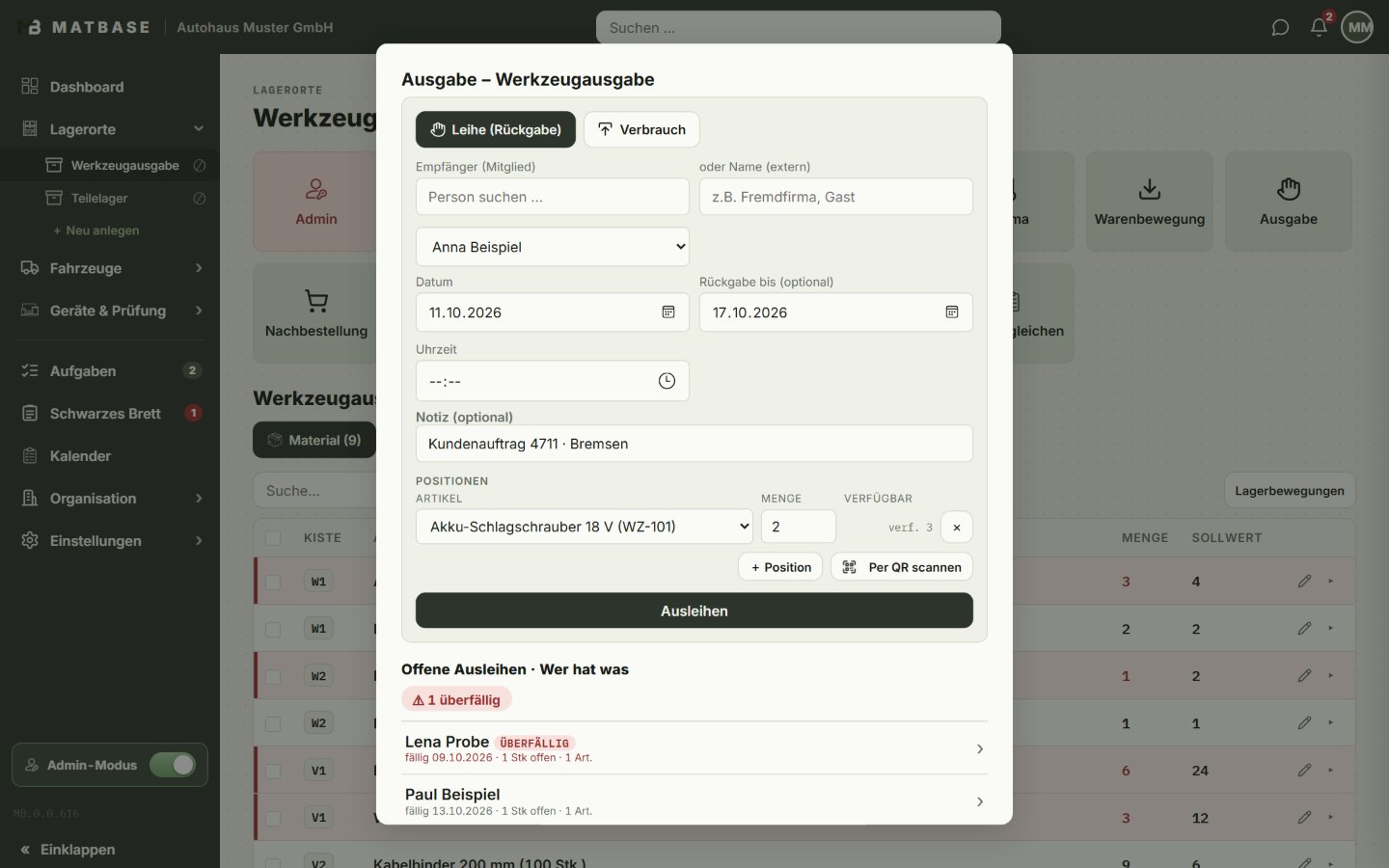Open Aufgaben in the sidebar
This screenshot has height=868, width=1389.
point(110,371)
